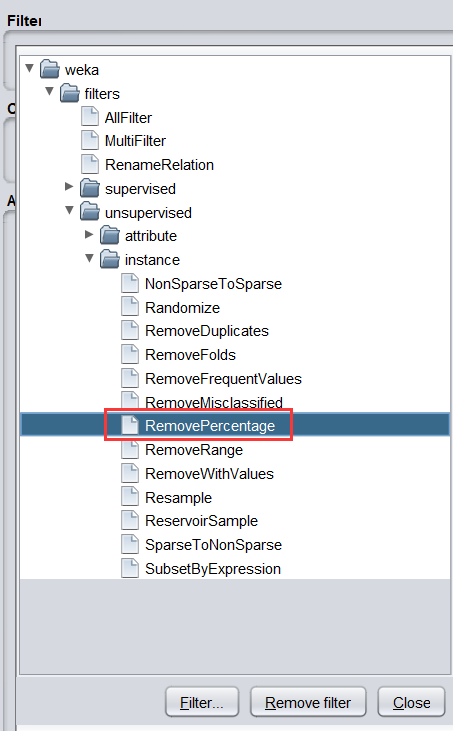Select the unsupervised folder label

[148, 213]
